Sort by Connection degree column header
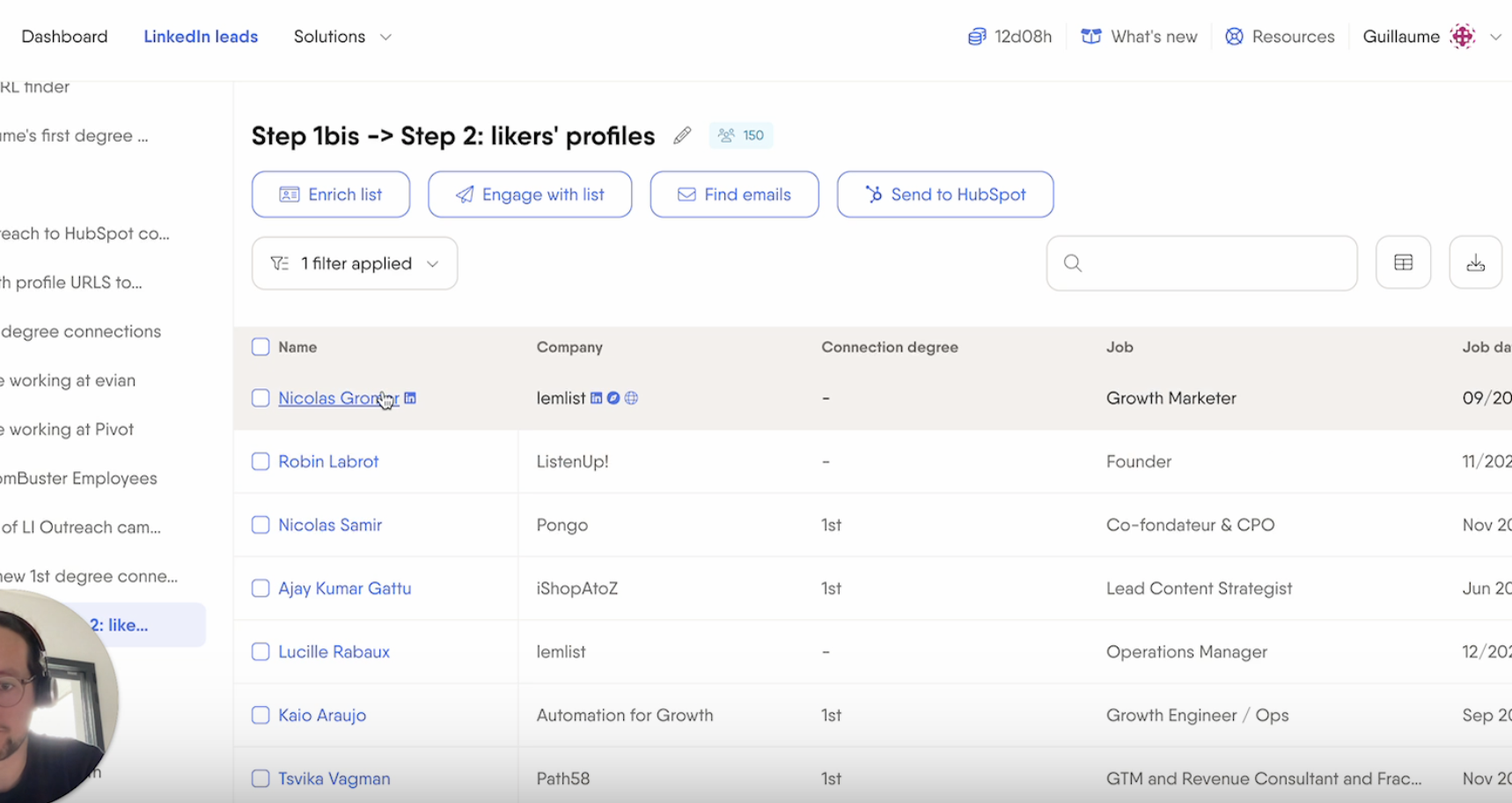The image size is (1512, 803). (x=890, y=347)
